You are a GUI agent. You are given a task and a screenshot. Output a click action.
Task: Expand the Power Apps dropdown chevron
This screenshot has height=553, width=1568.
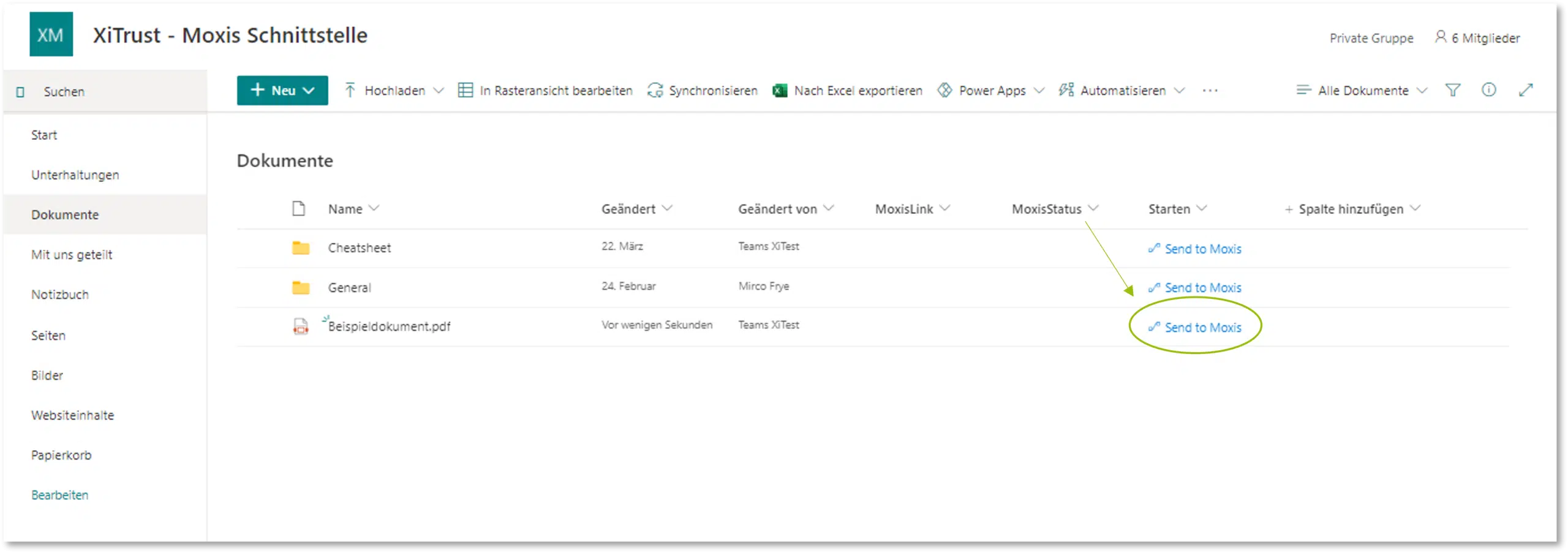1039,91
